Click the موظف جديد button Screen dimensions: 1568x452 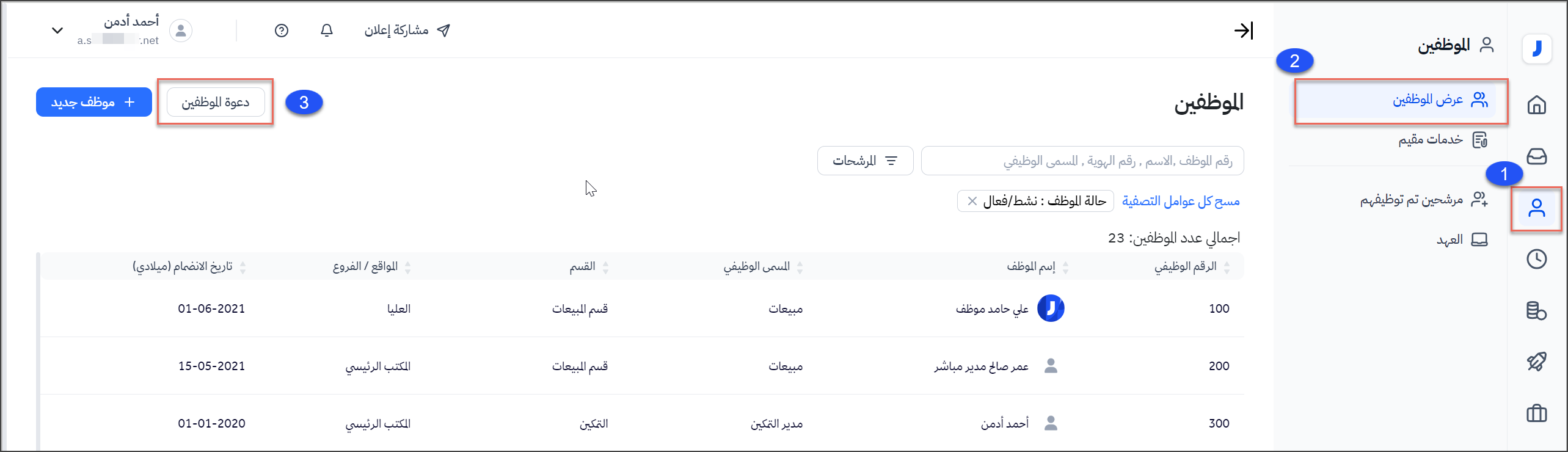94,102
